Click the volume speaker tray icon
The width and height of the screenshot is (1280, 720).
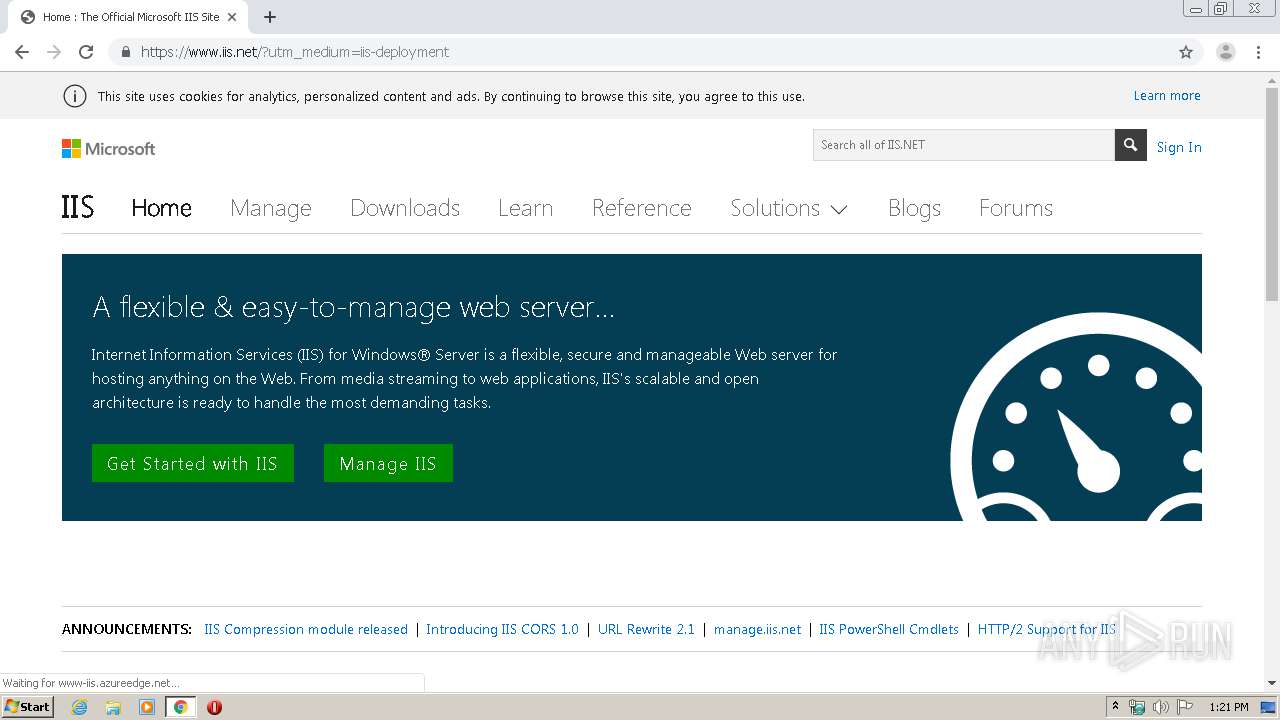pyautogui.click(x=1161, y=707)
